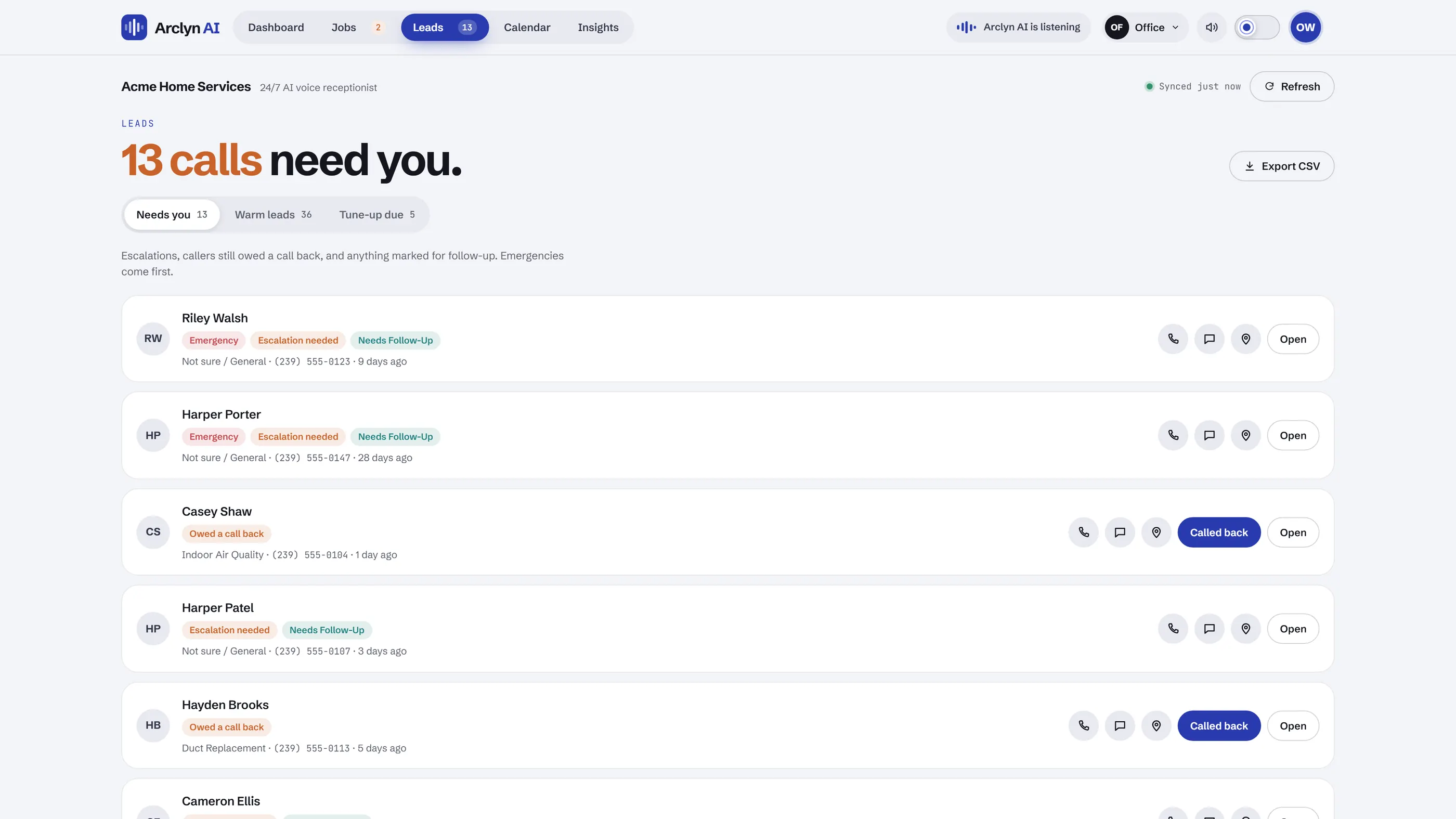Expand the Office location dropdown

pos(1145,27)
